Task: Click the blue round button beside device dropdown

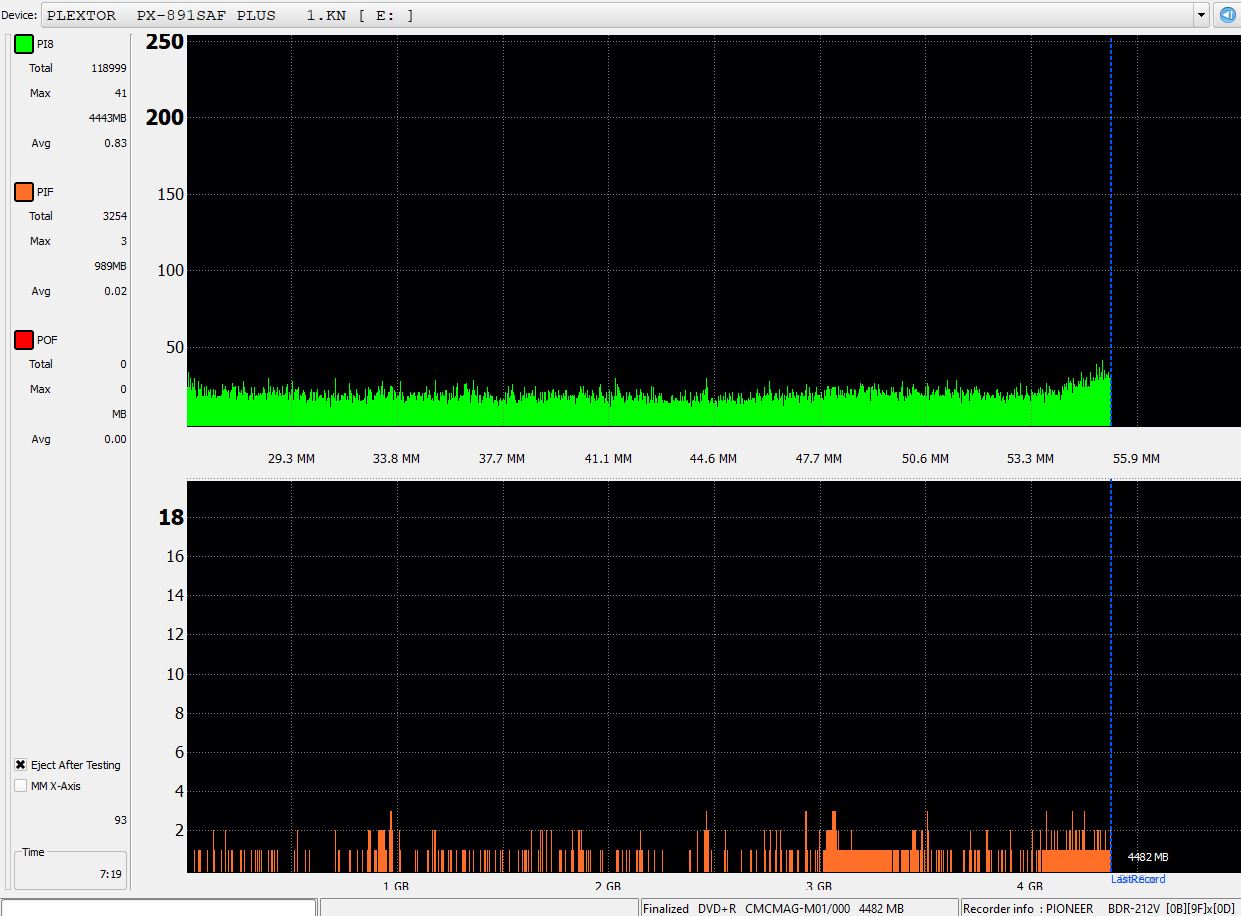Action: coord(1226,15)
